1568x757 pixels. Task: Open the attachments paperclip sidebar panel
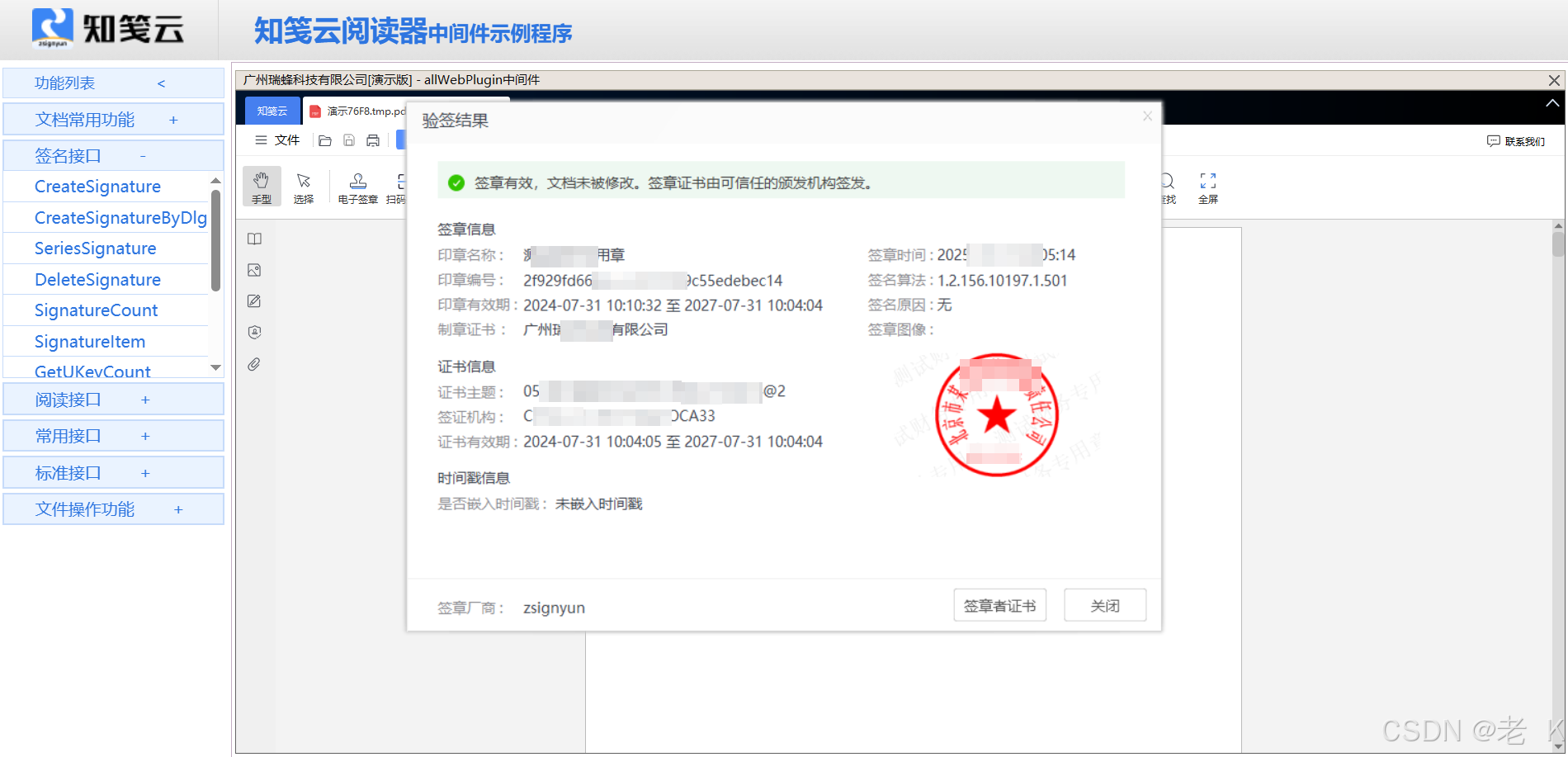coord(254,364)
